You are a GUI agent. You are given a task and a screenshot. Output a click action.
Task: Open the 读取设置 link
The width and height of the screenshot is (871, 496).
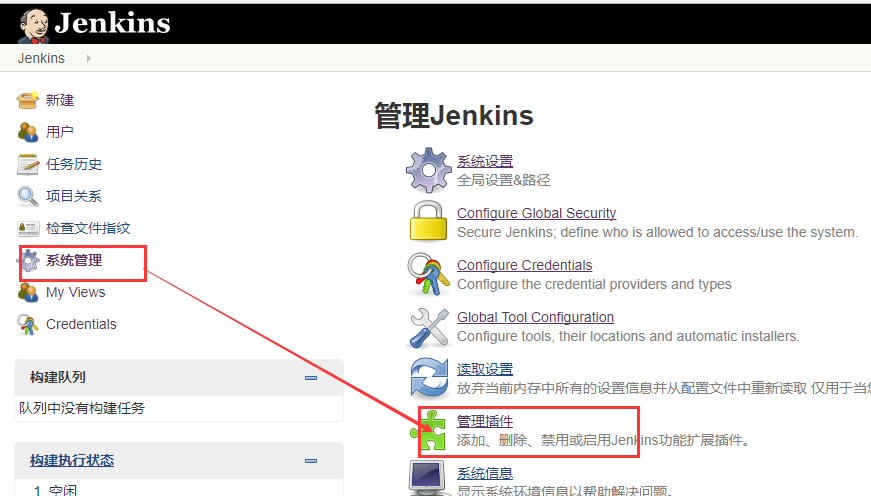[x=485, y=369]
